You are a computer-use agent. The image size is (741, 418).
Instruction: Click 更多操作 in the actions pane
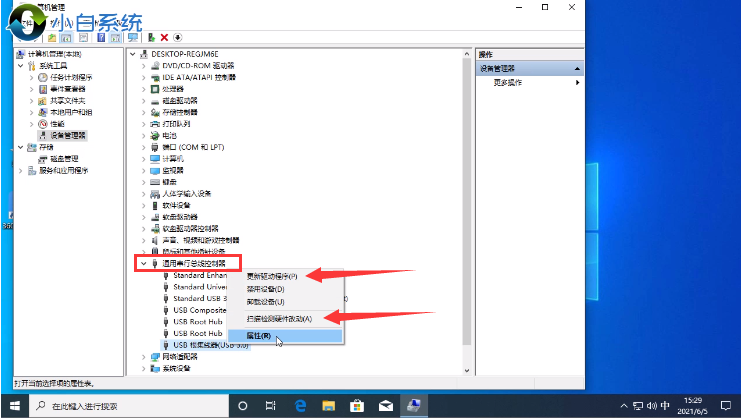tap(508, 82)
